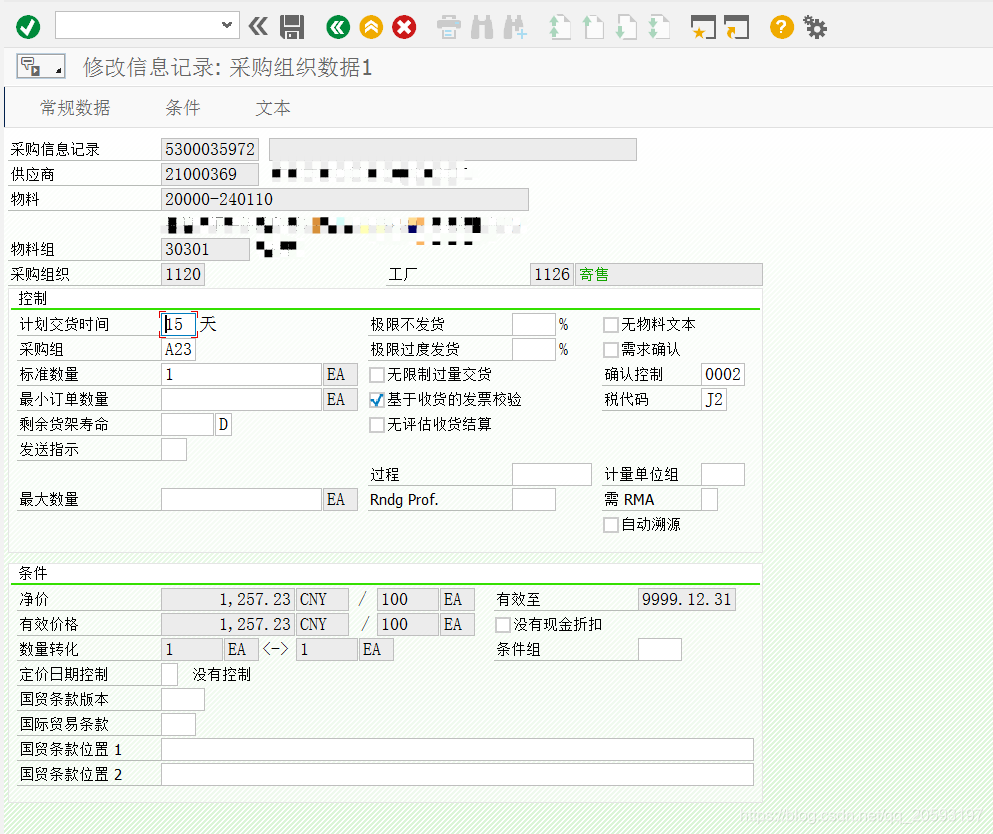This screenshot has height=834, width=993.
Task: Click the 标准数量 input field
Action: pos(241,374)
